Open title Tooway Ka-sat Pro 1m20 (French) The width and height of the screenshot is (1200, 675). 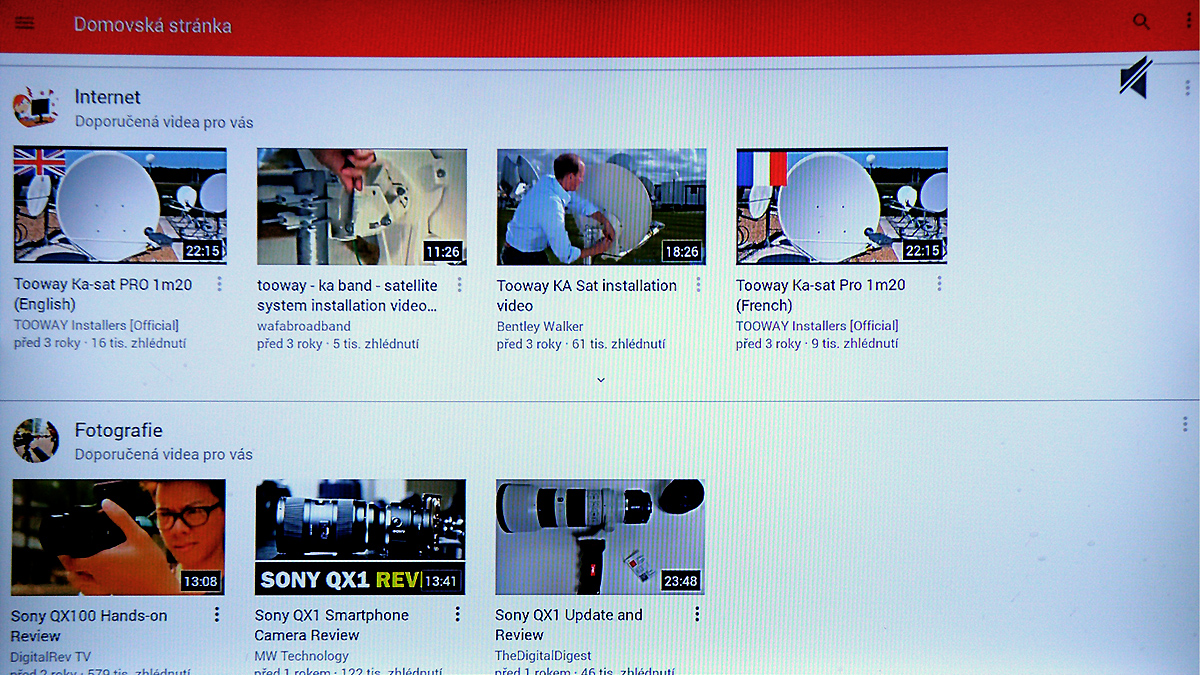click(x=821, y=295)
